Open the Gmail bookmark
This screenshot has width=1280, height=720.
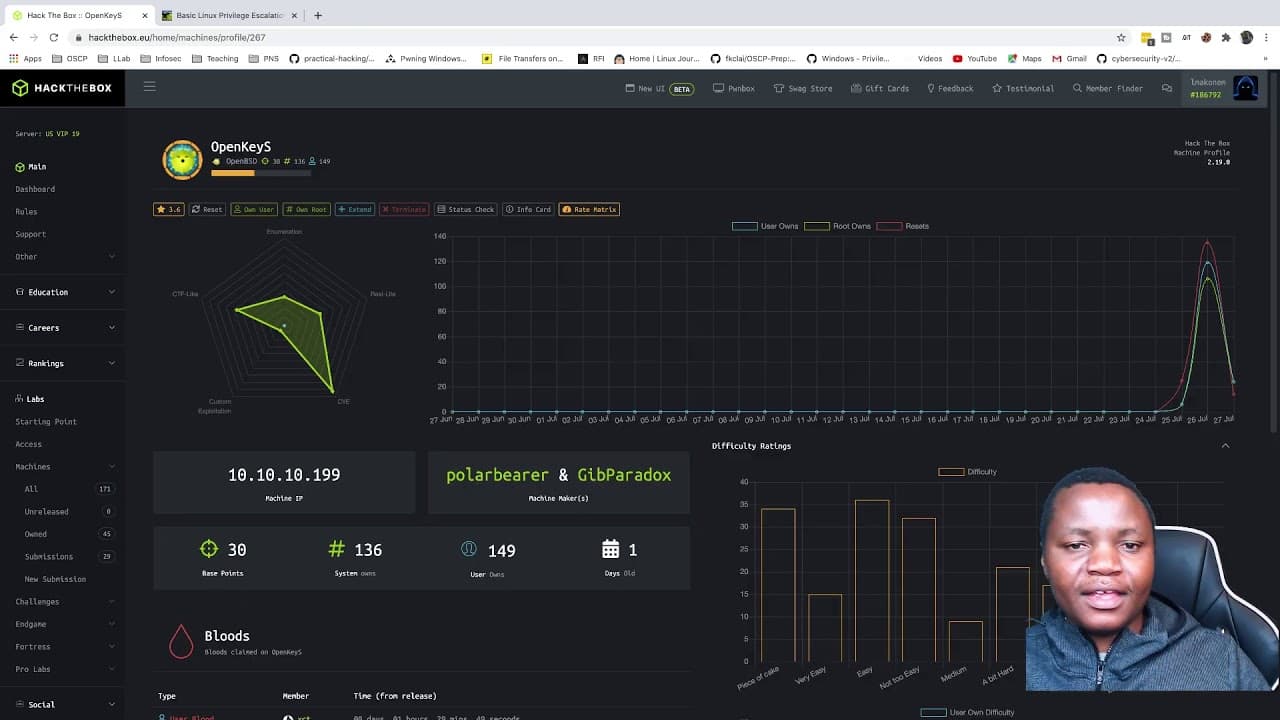coord(1069,58)
